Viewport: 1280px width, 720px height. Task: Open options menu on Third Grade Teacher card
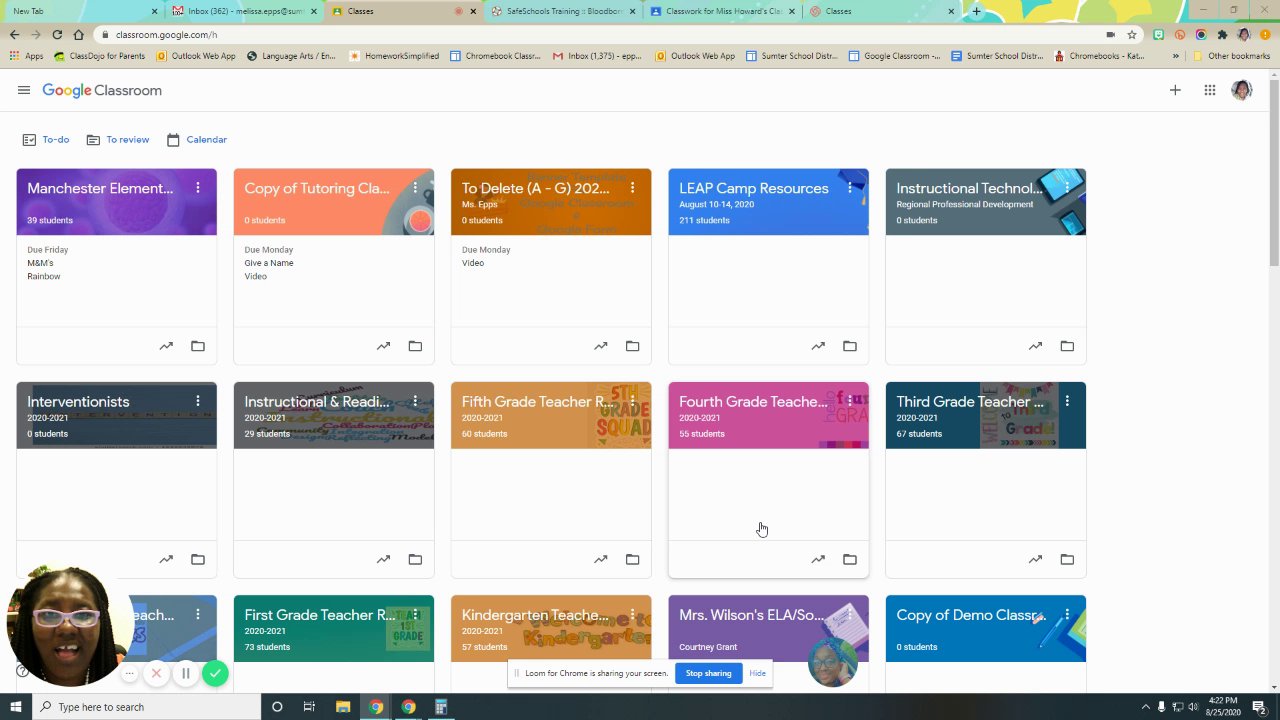pos(1067,401)
